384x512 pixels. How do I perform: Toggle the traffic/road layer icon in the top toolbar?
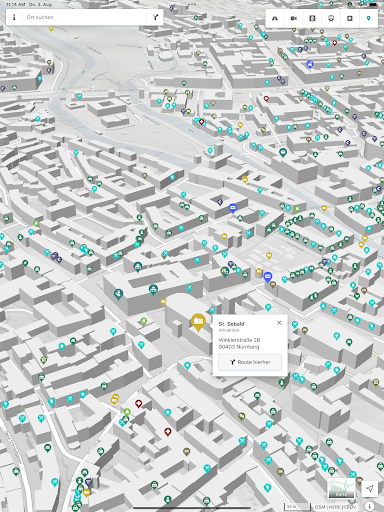coord(275,18)
